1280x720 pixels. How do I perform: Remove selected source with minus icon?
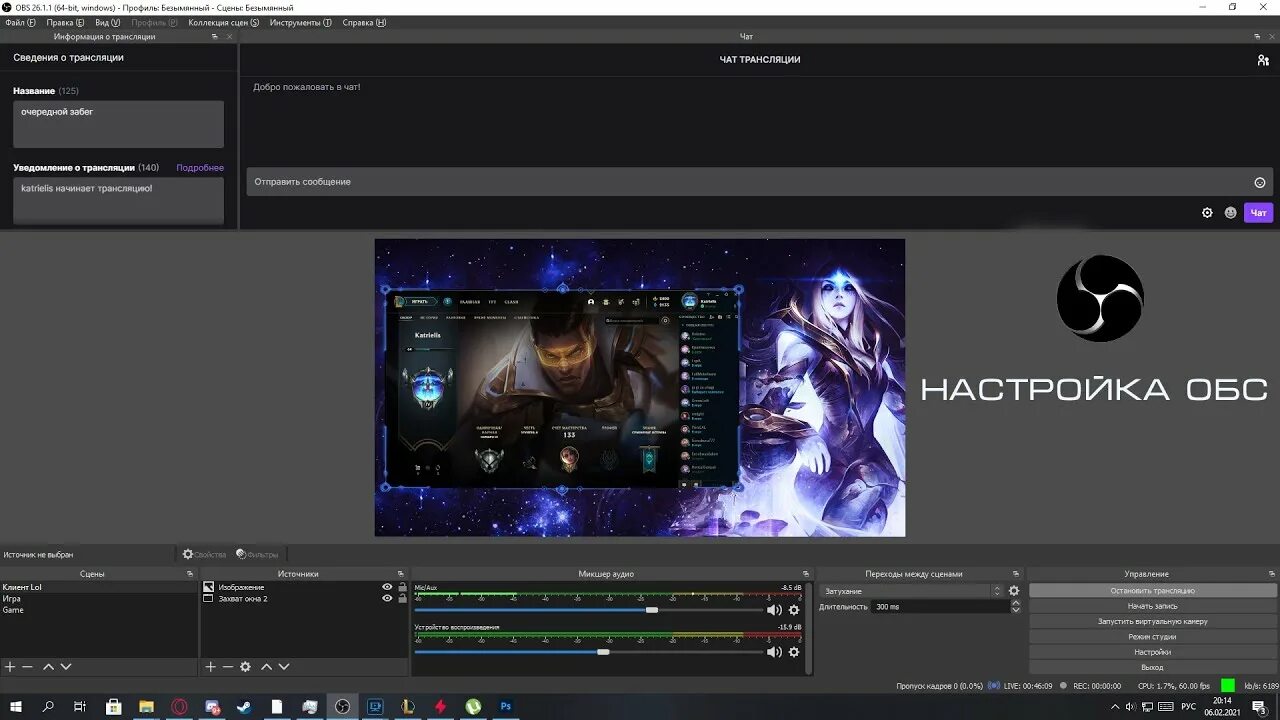(x=228, y=667)
